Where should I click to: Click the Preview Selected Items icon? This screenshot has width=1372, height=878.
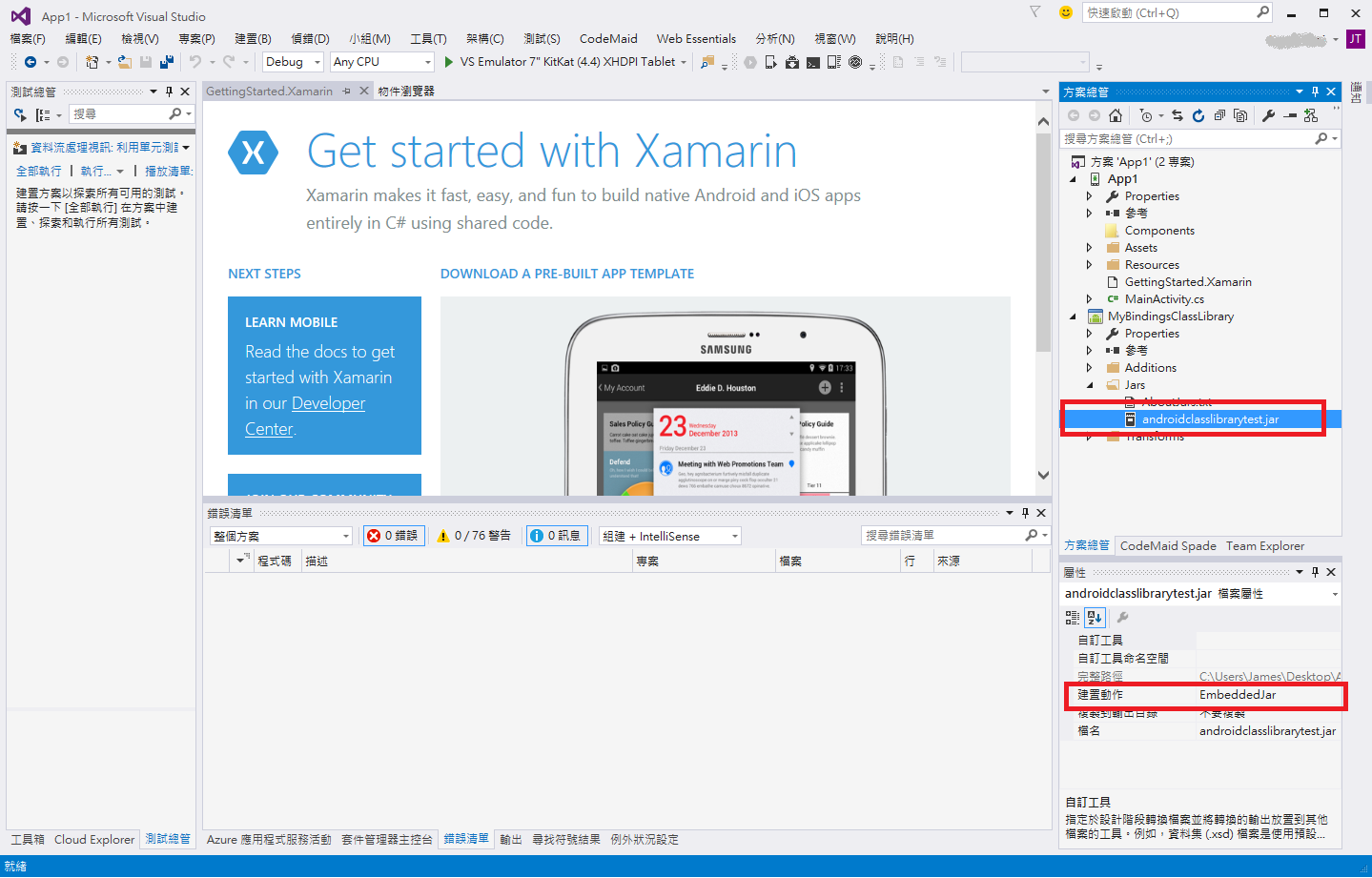(1290, 115)
